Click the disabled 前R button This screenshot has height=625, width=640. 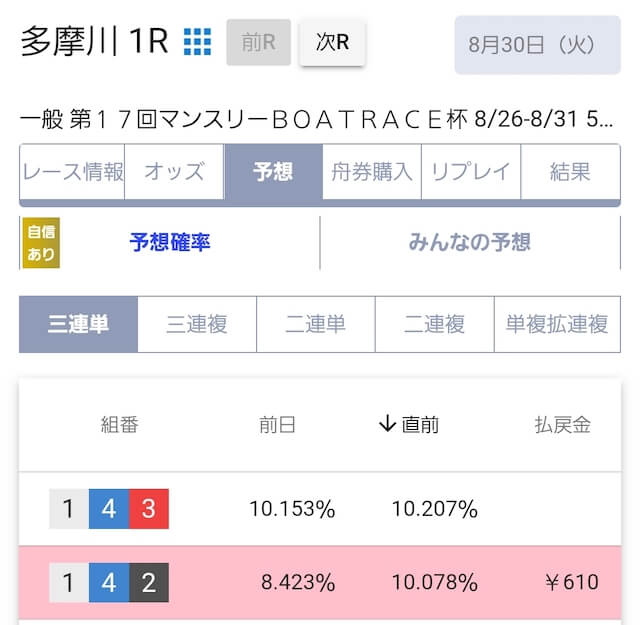pyautogui.click(x=259, y=42)
